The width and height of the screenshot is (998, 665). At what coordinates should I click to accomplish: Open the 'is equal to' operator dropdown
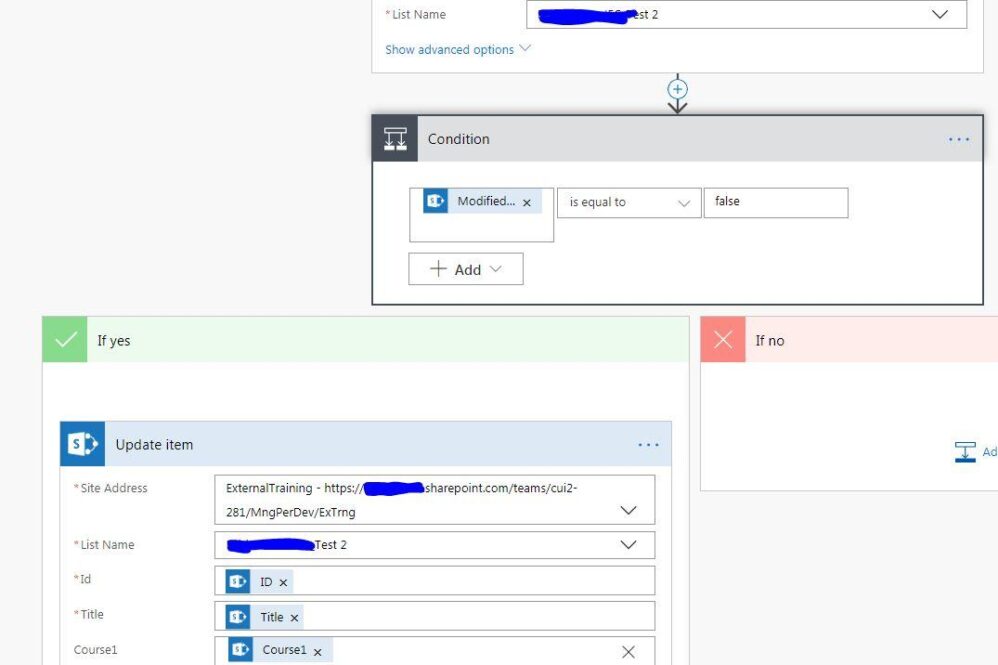(629, 203)
